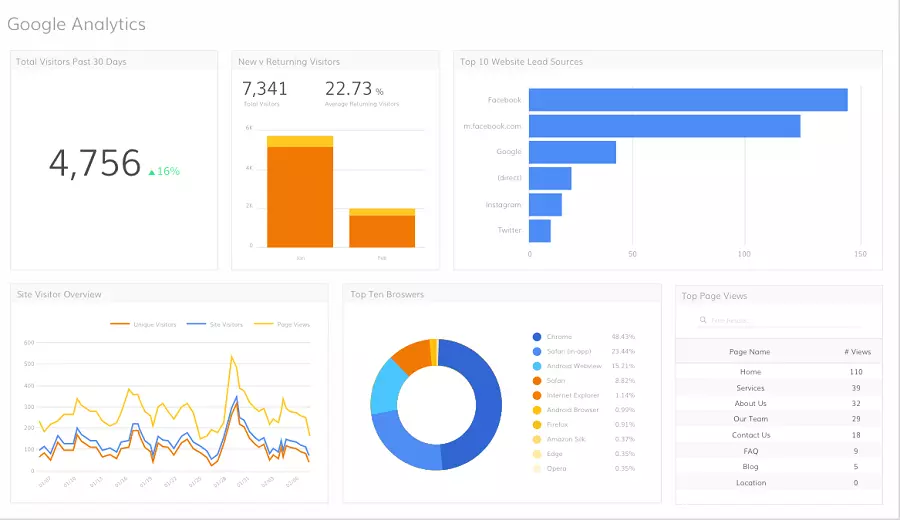This screenshot has width=900, height=520.
Task: Select the Blog page row
Action: pyautogui.click(x=779, y=467)
